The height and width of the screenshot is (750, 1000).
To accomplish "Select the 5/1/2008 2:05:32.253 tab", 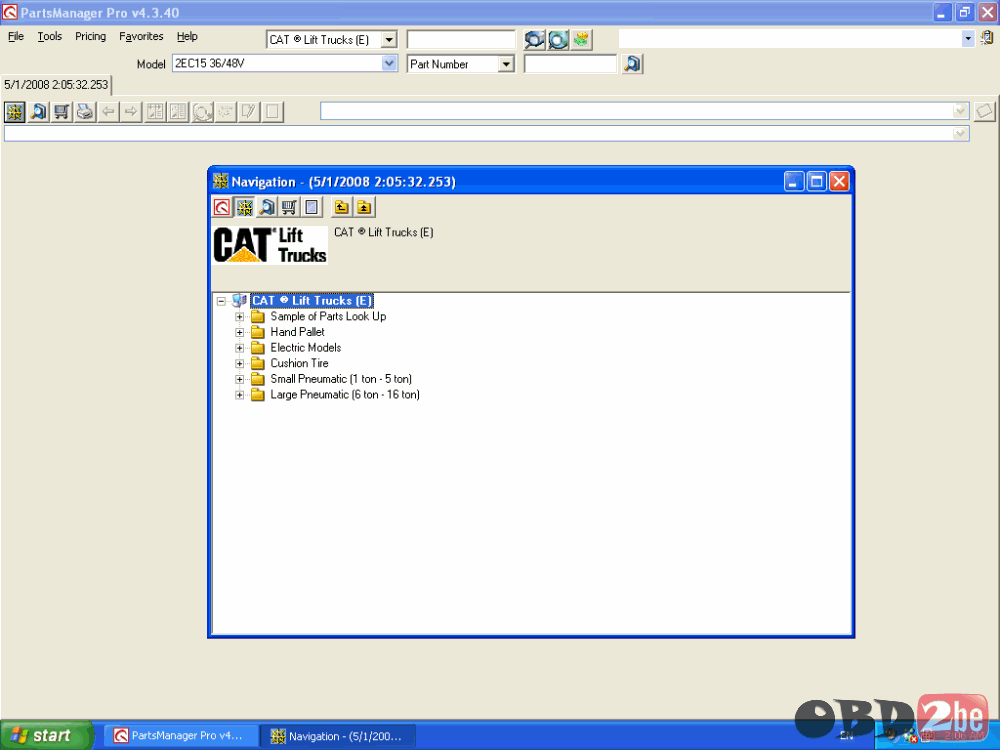I will point(56,85).
